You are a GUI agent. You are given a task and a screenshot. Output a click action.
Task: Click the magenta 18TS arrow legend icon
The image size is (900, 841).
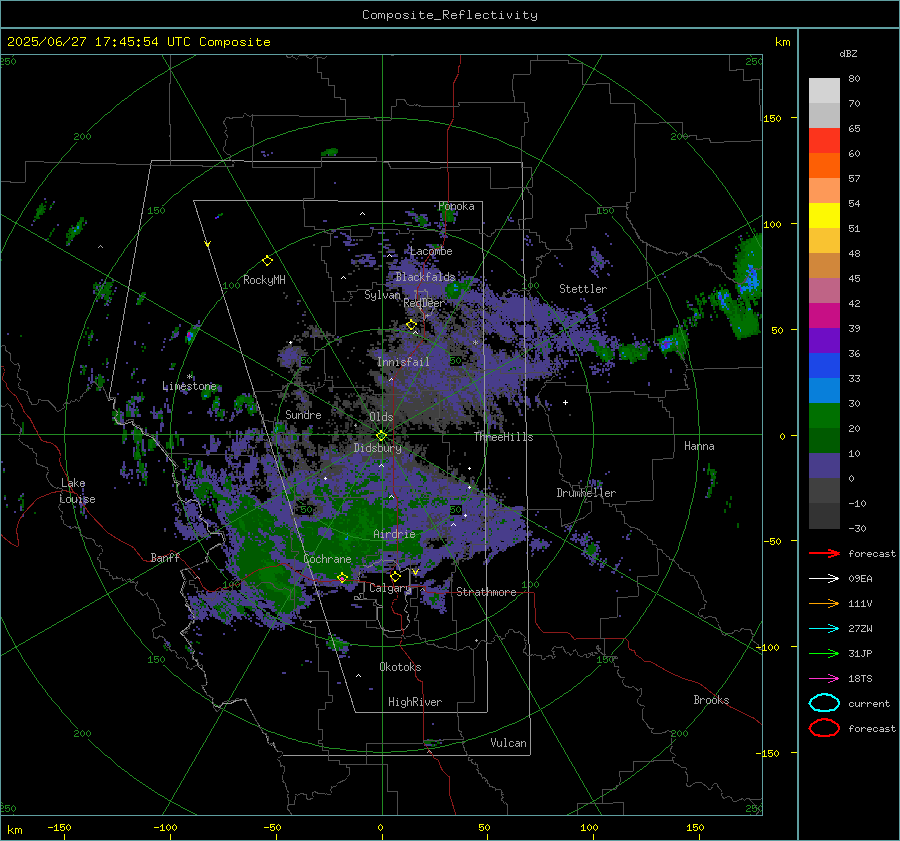824,679
